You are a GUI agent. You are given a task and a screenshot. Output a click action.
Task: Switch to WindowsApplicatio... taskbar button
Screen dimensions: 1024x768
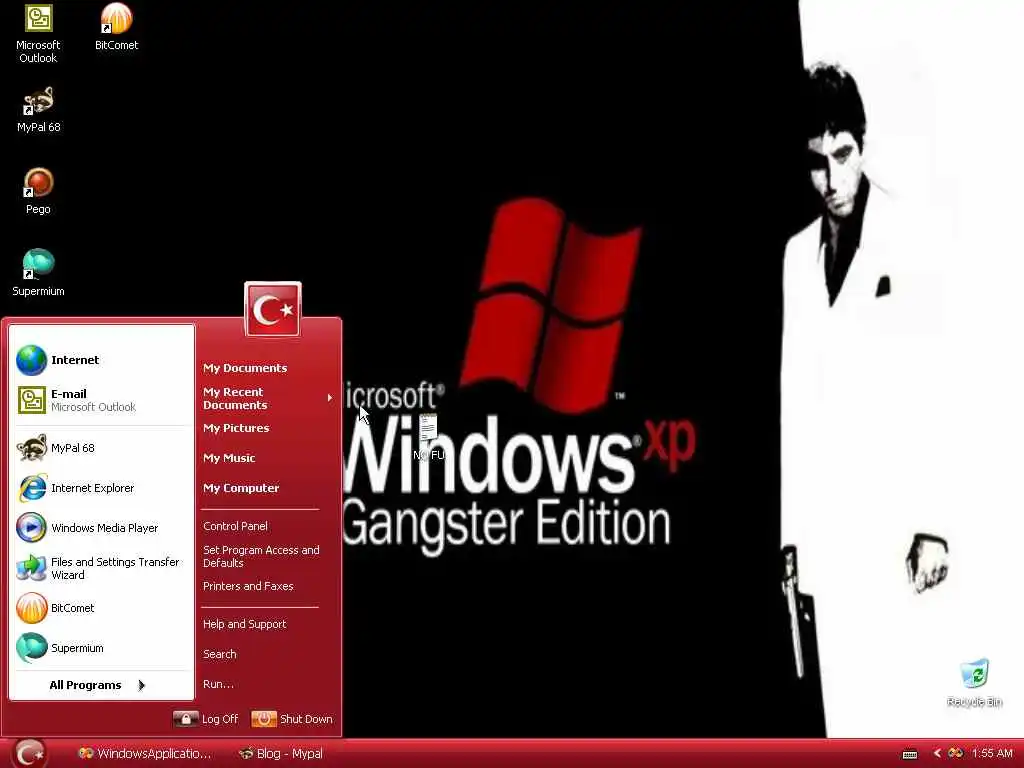(145, 754)
